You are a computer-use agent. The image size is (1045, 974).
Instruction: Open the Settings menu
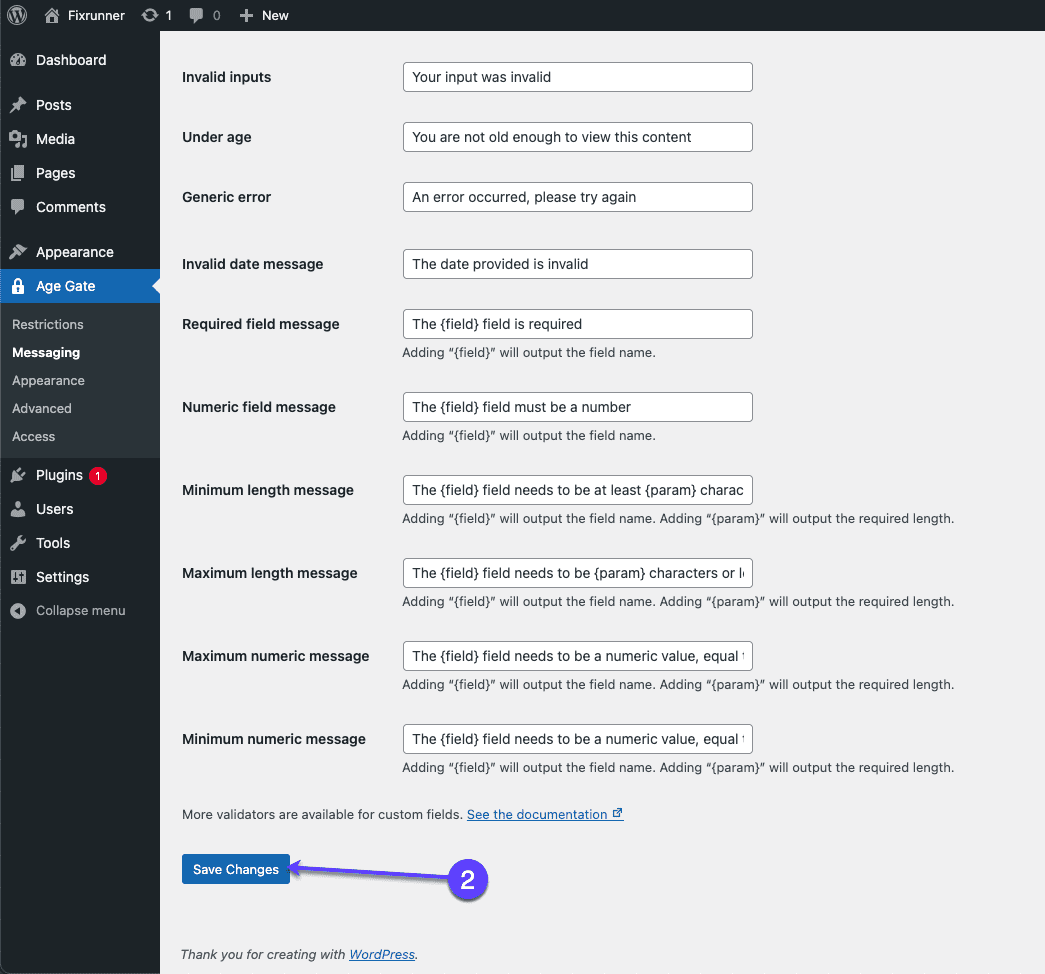coord(80,577)
